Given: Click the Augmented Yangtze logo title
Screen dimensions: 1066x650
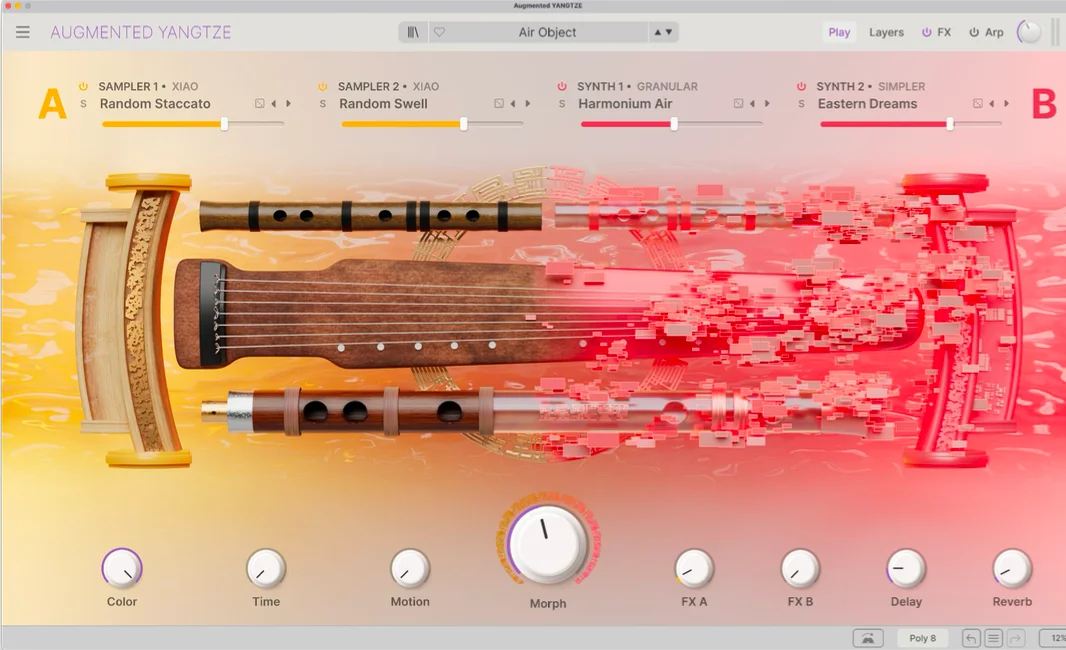Looking at the screenshot, I should pos(141,32).
